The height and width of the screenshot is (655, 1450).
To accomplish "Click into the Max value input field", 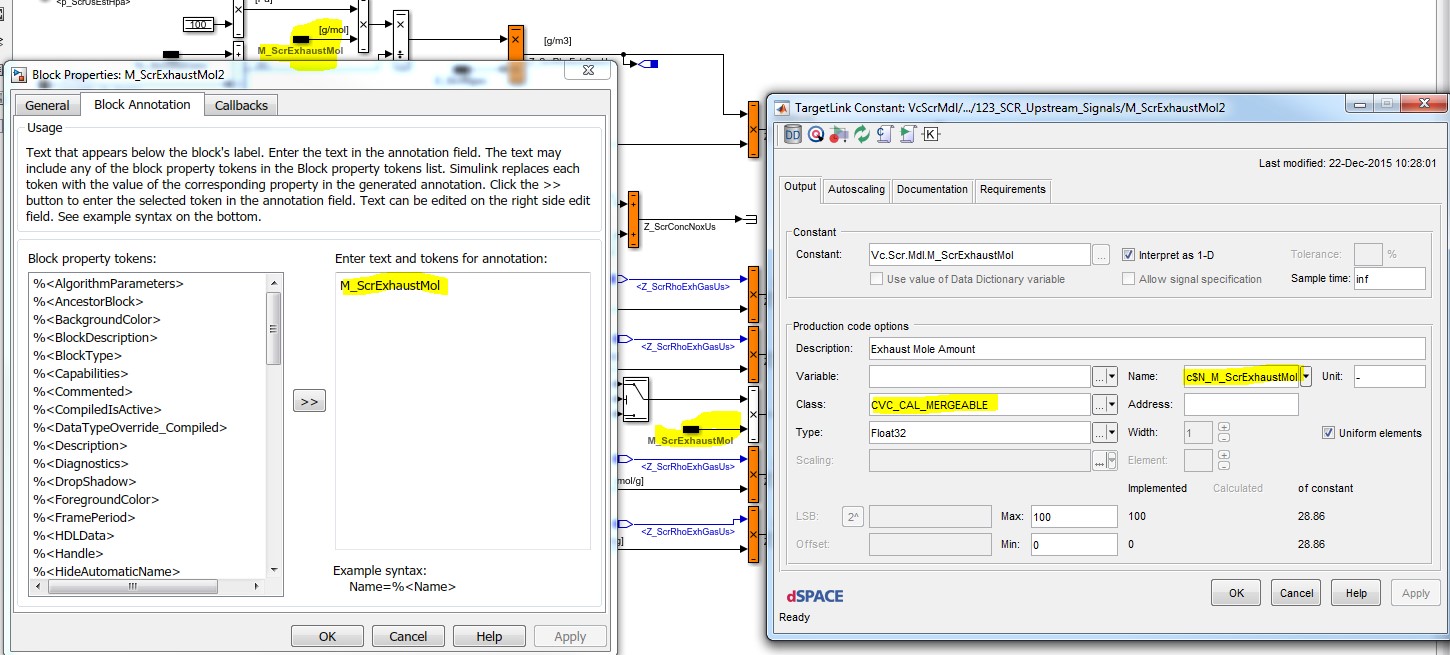I will click(x=1073, y=517).
